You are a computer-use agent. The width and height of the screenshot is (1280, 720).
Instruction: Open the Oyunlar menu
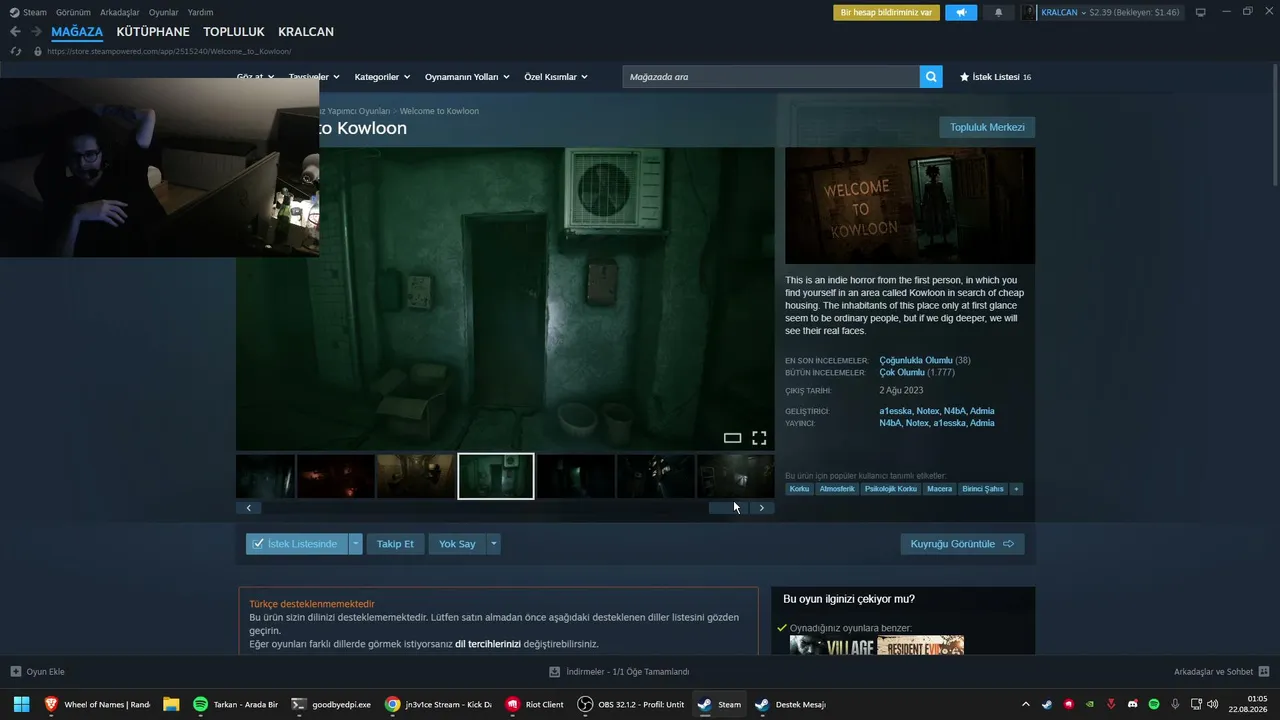click(164, 13)
